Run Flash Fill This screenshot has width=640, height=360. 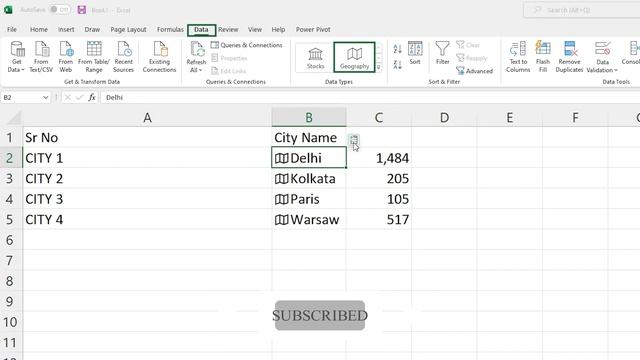coord(543,57)
